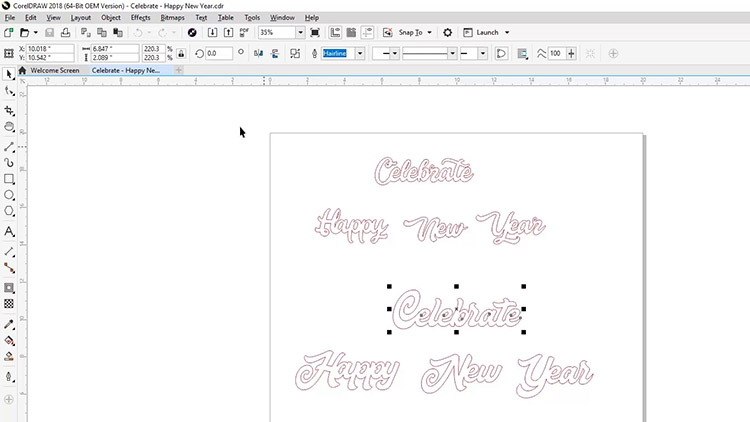Screen dimensions: 750x422
Task: Activate the Ellipse tool
Action: [9, 195]
